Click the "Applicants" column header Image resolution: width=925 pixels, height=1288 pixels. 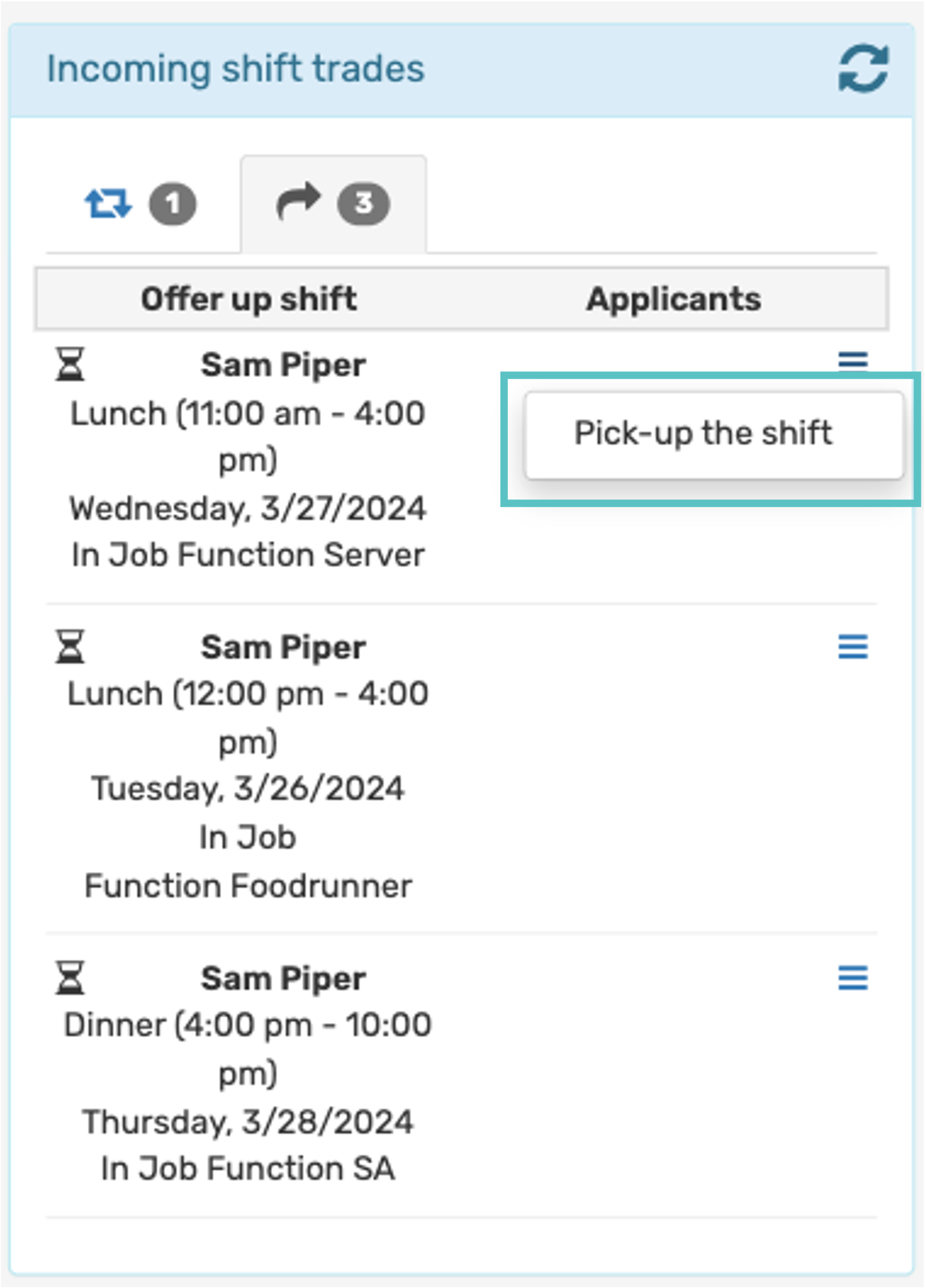tap(674, 299)
